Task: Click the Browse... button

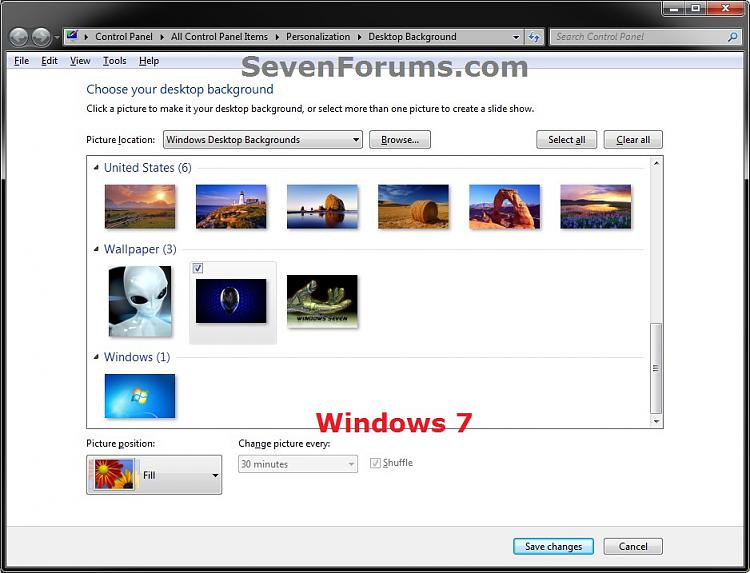Action: click(400, 140)
